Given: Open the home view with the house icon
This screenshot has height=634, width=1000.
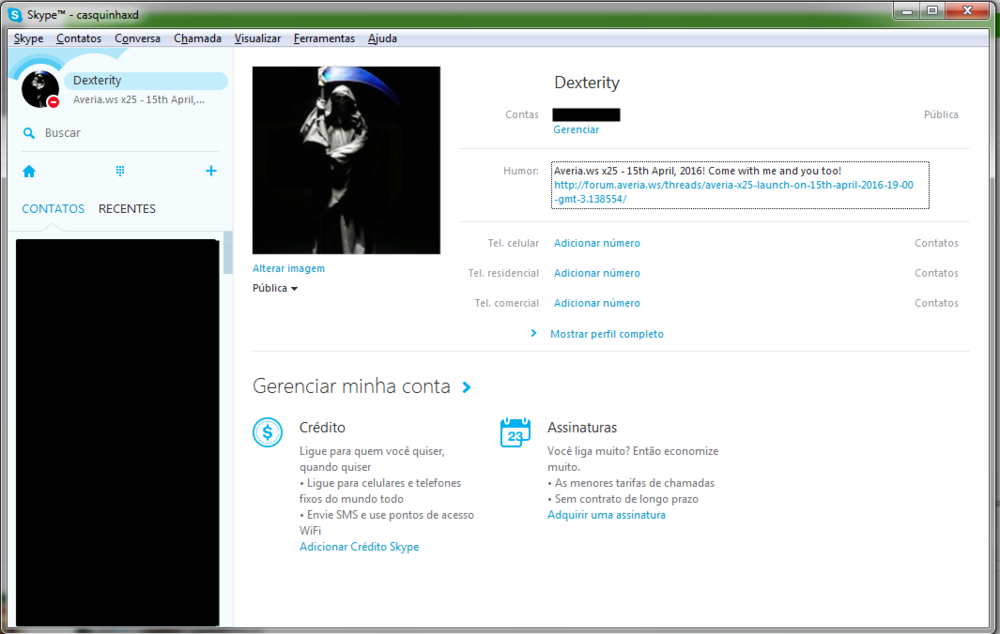Looking at the screenshot, I should coord(29,171).
